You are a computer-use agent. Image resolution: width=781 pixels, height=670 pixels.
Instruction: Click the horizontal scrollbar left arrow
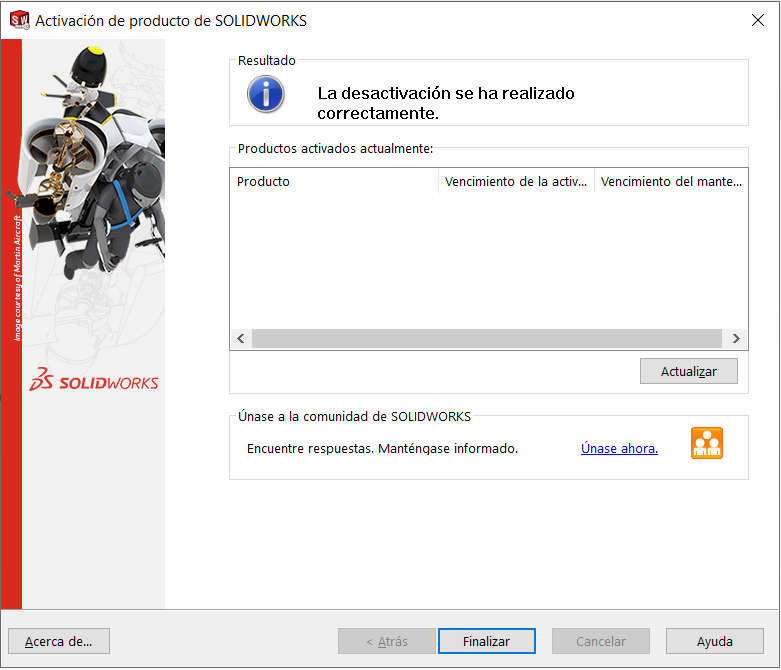pos(241,339)
